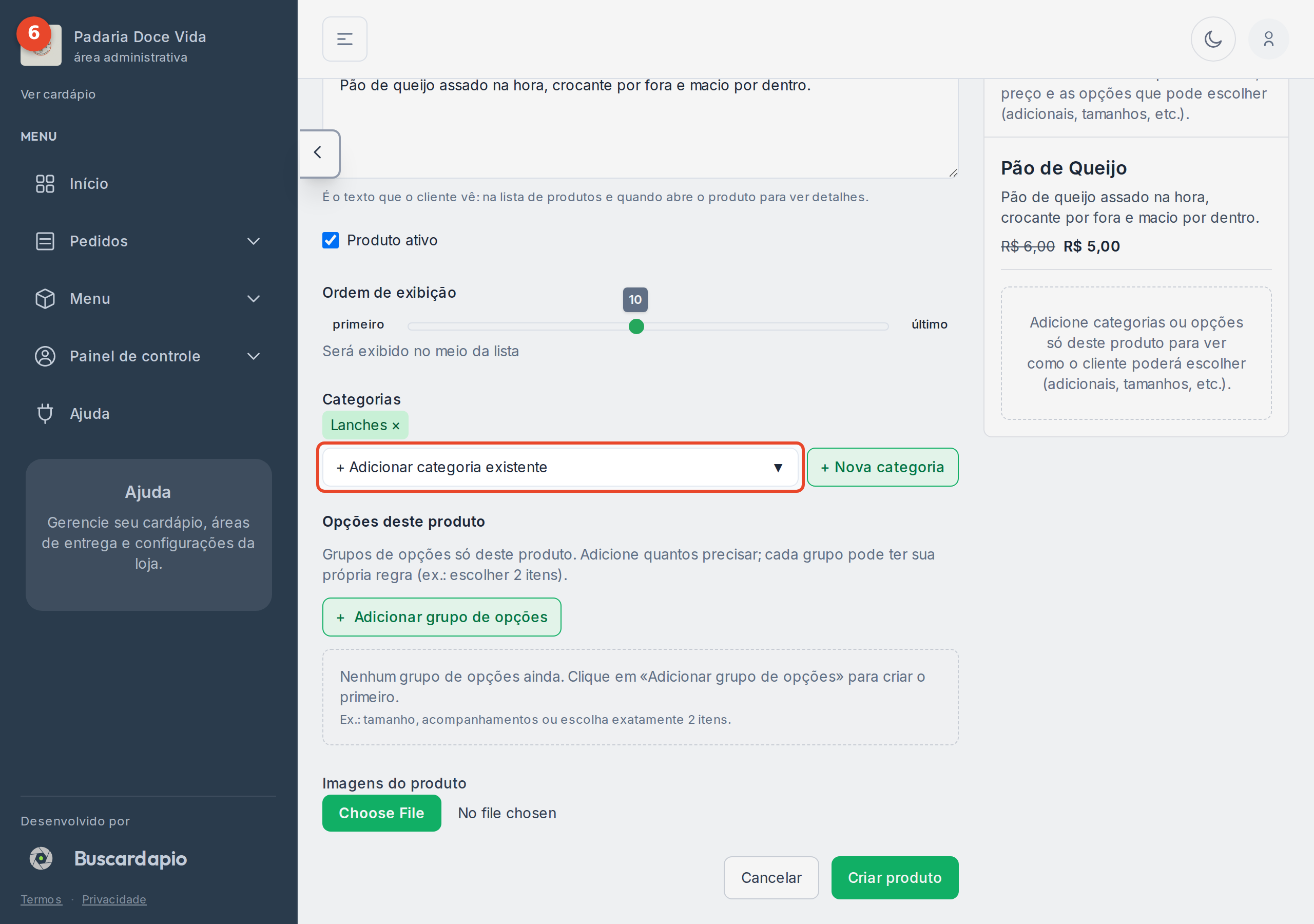Click the 'Padaria Doce Vida' store name
1314x924 pixels.
point(140,36)
